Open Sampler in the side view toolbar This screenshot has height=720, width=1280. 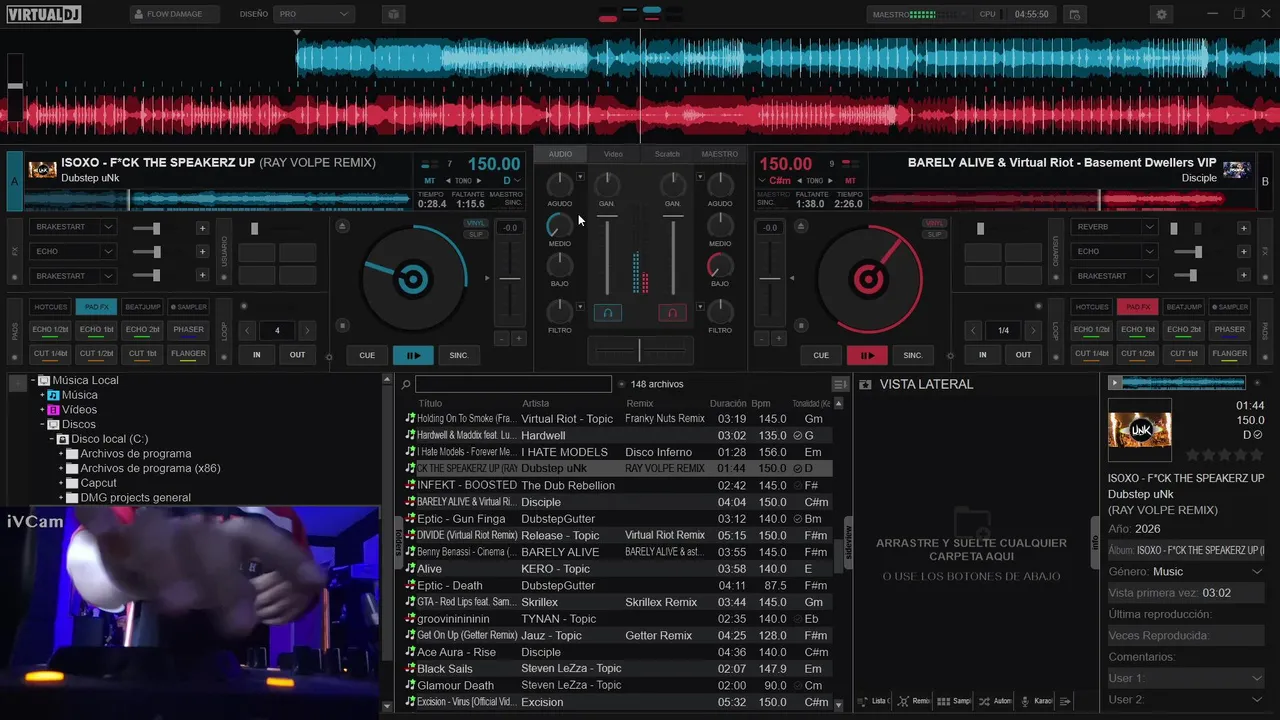(x=954, y=701)
